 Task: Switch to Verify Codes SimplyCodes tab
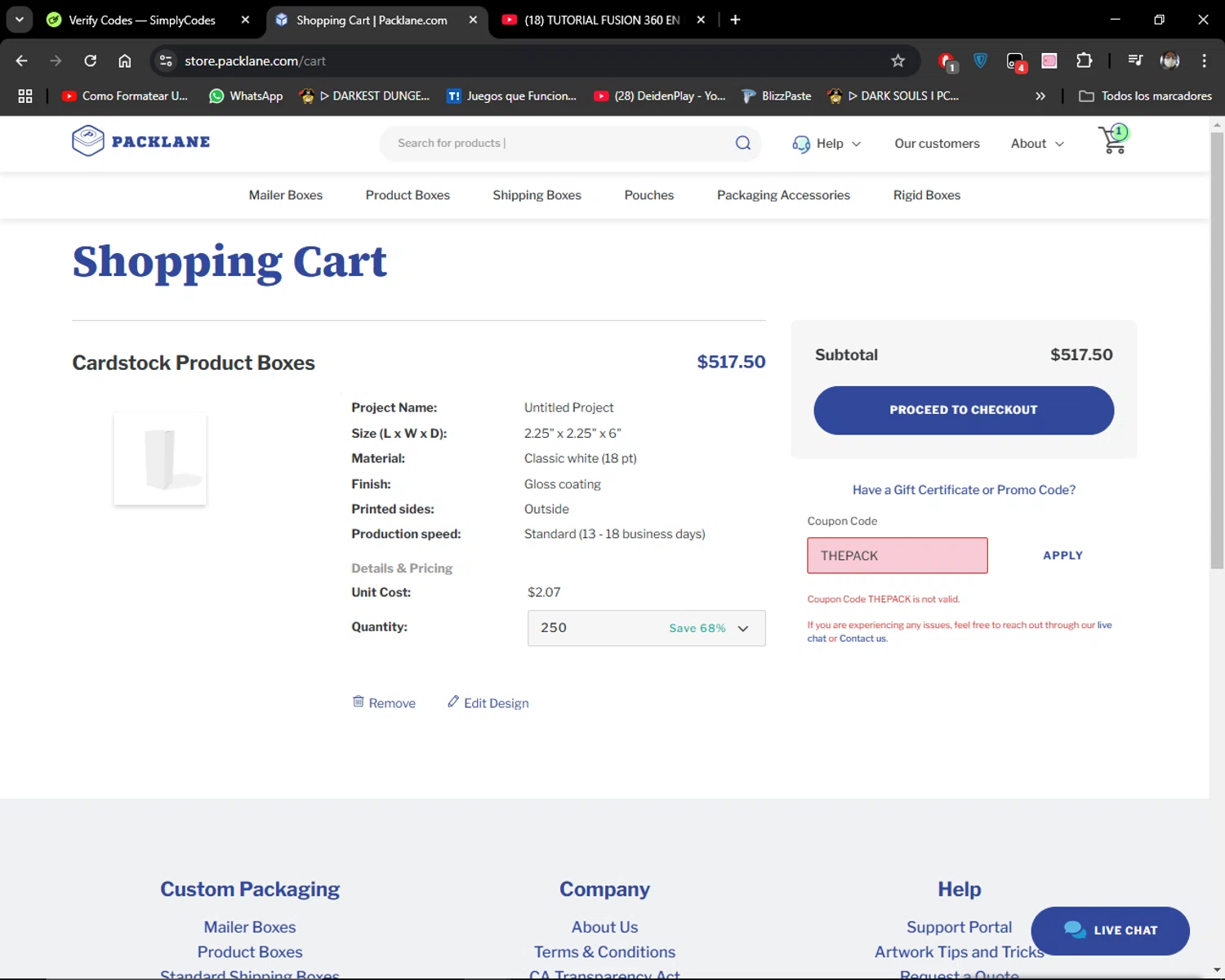point(143,20)
